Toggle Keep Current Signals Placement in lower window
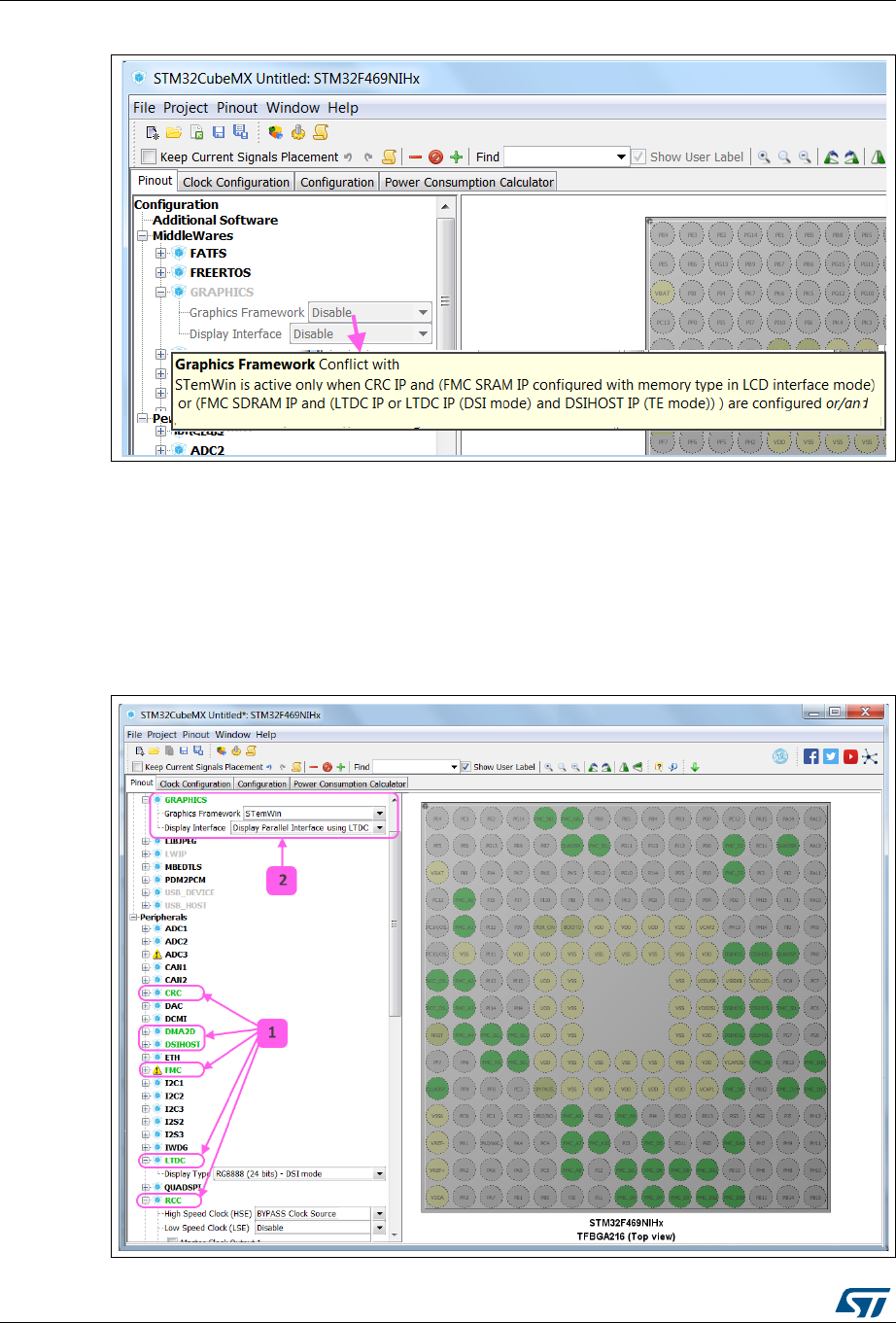This screenshot has height=1323, width=896. (x=138, y=767)
